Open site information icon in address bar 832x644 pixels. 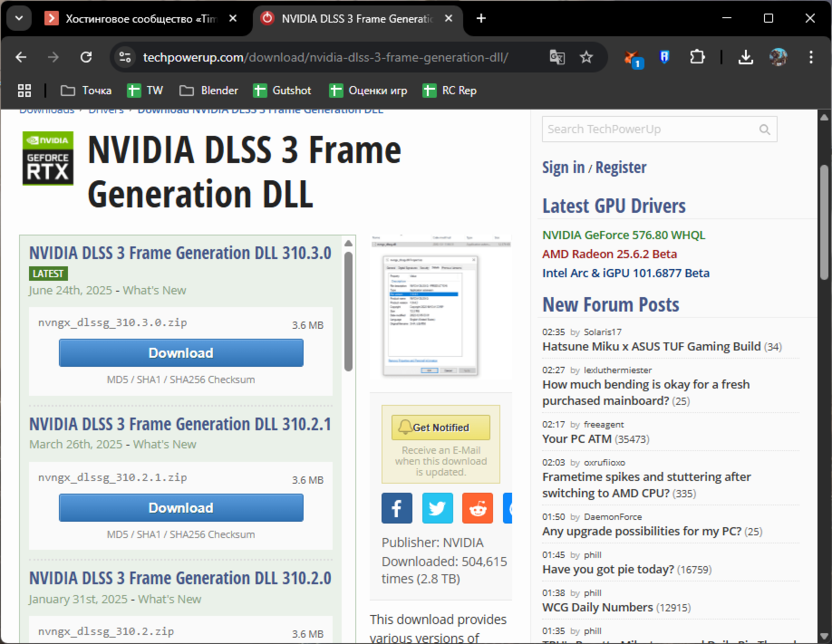point(125,57)
